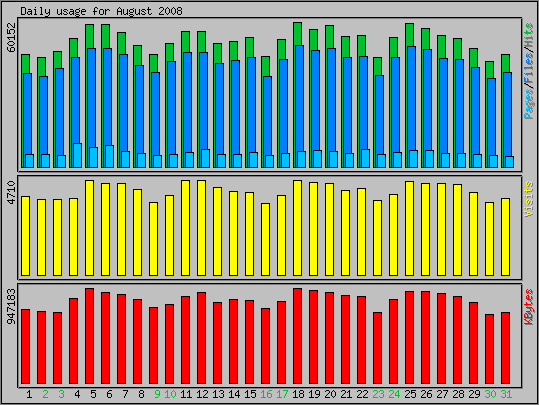Select green day label 2
This screenshot has height=405, width=539.
coord(45,394)
